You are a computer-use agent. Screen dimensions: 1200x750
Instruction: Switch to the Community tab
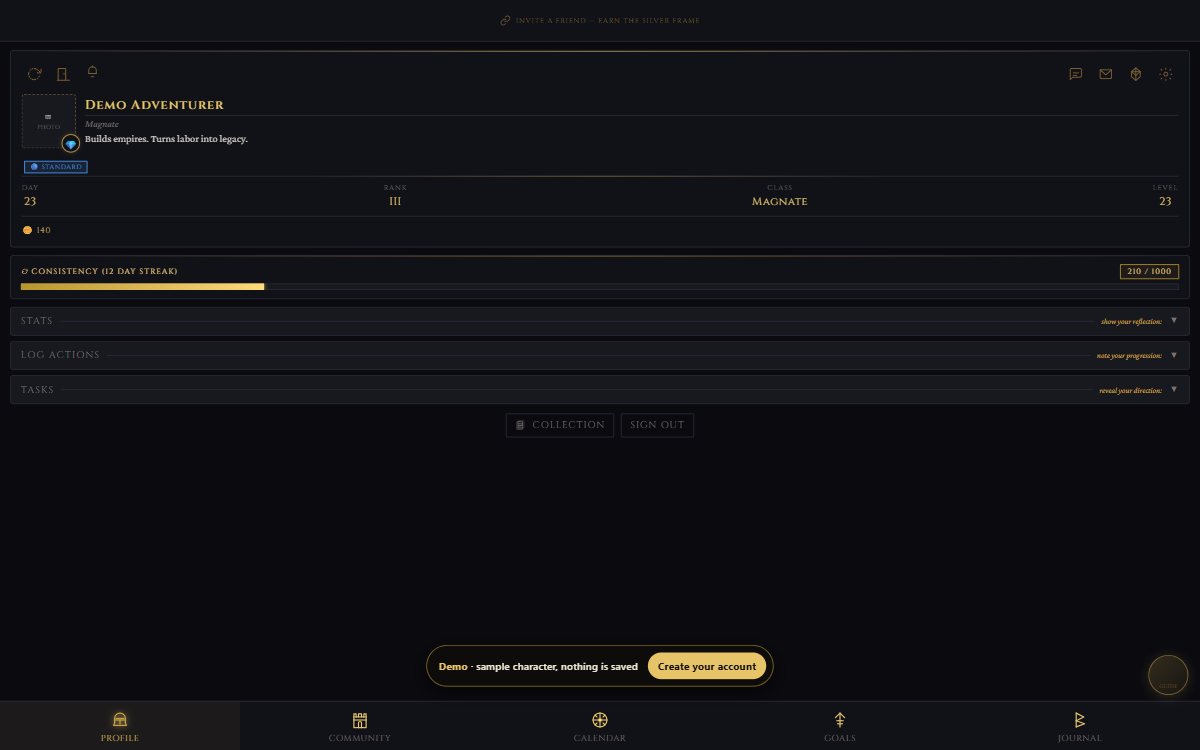360,726
